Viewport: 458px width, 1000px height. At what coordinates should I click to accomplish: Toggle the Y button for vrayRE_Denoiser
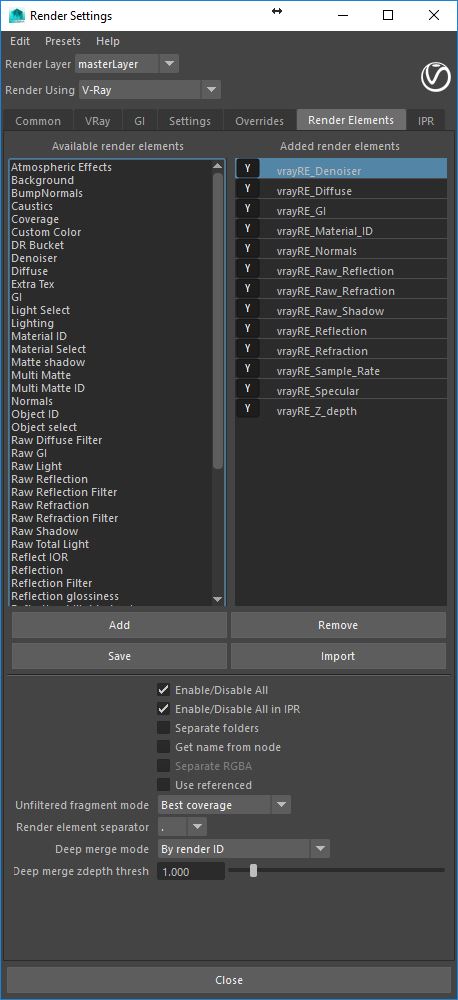point(247,169)
